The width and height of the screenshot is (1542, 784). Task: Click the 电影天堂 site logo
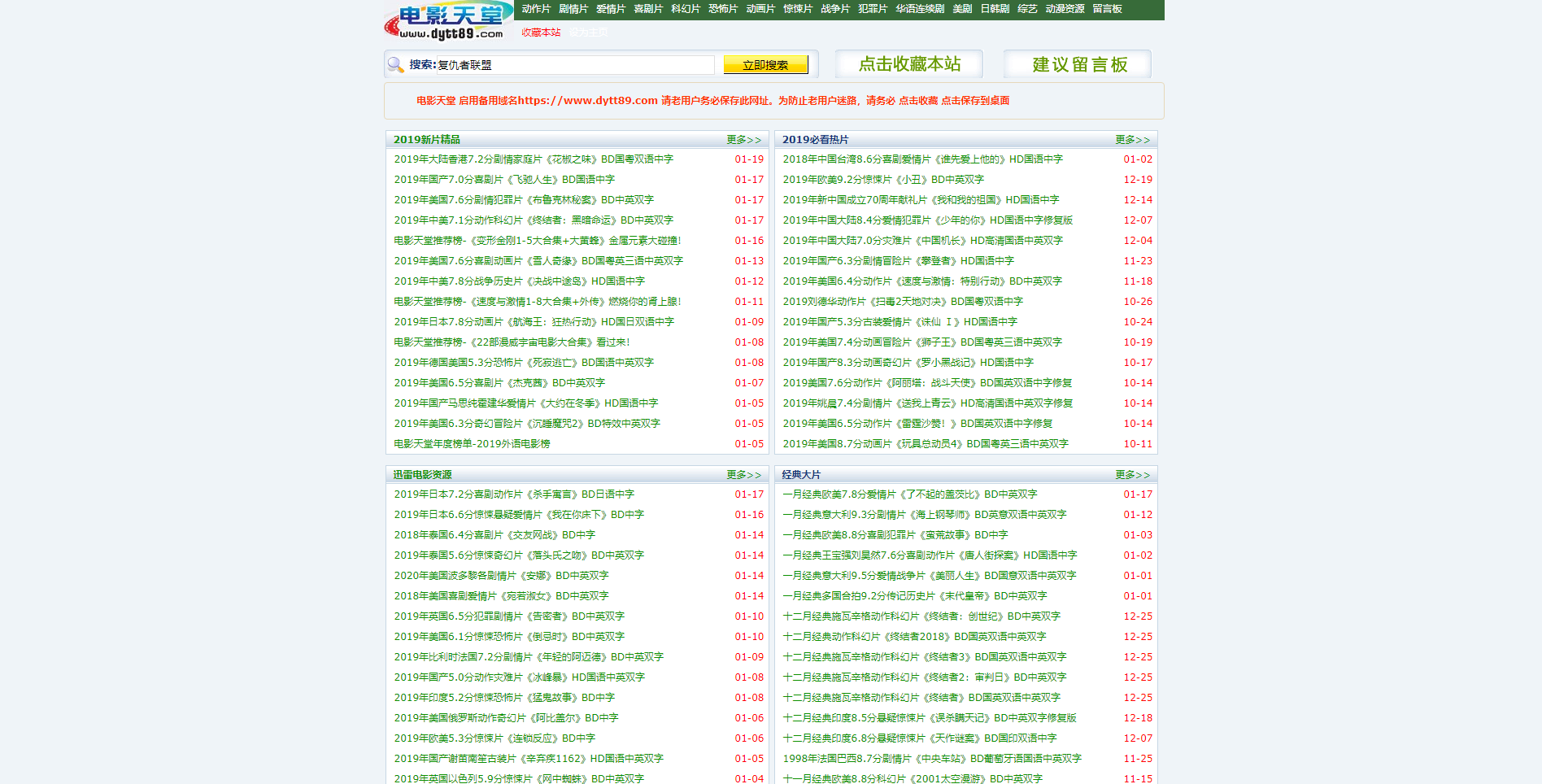[x=448, y=21]
